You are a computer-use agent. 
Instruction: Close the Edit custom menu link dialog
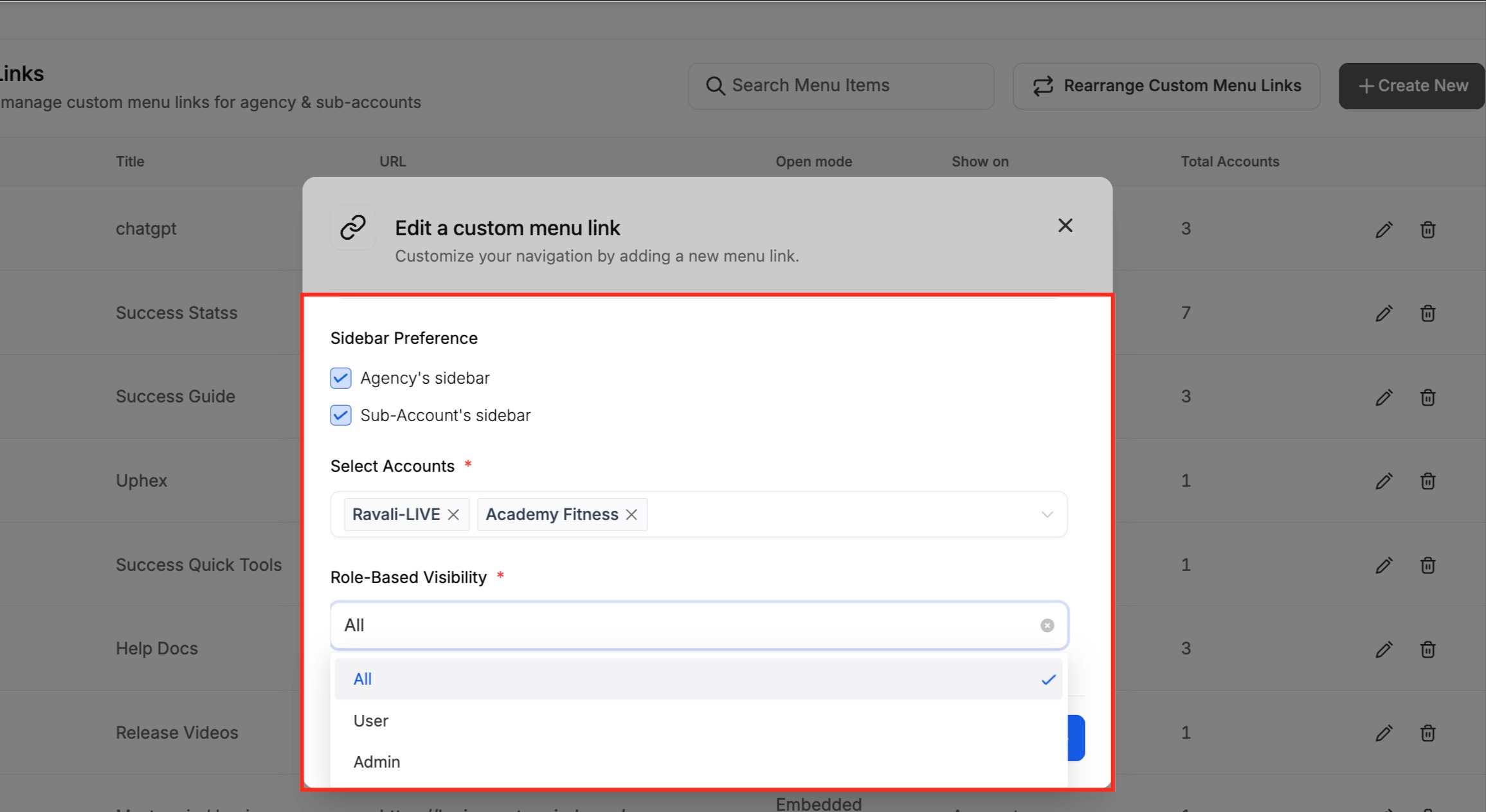1065,226
